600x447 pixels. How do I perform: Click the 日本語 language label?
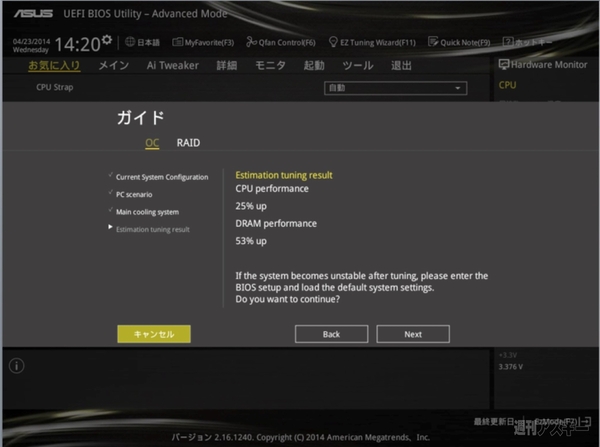(x=148, y=42)
